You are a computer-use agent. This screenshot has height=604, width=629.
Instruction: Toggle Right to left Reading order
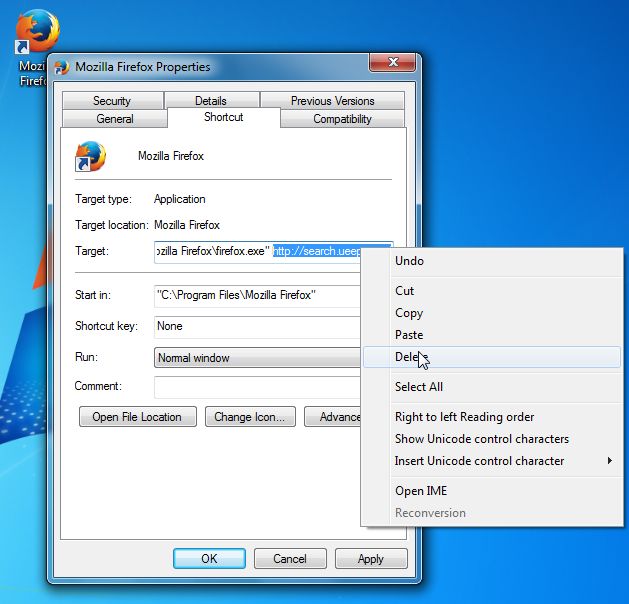[x=492, y=417]
